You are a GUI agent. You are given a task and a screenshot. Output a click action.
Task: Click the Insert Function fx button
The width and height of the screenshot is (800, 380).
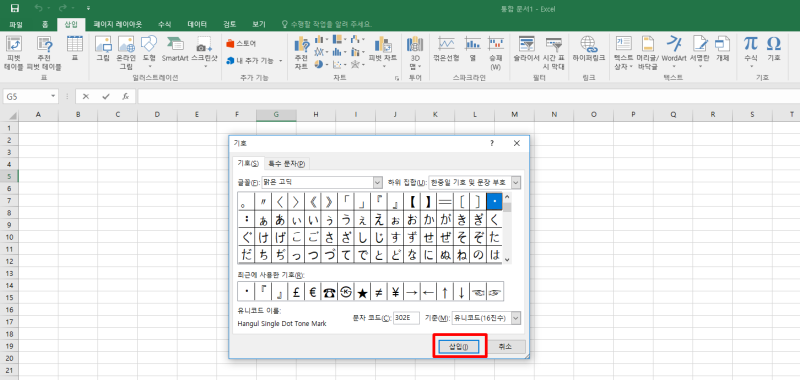126,96
